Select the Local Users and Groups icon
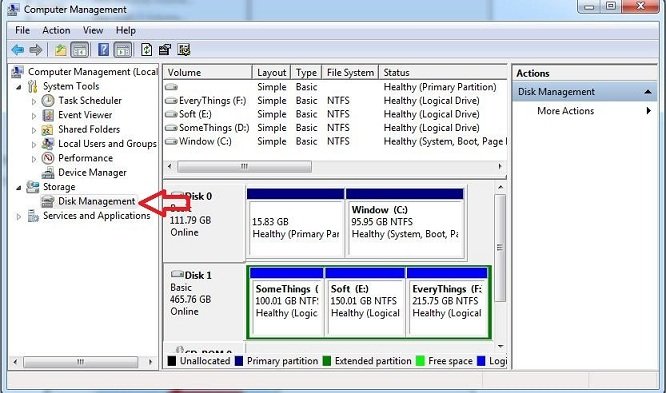The width and height of the screenshot is (666, 393). 48,144
